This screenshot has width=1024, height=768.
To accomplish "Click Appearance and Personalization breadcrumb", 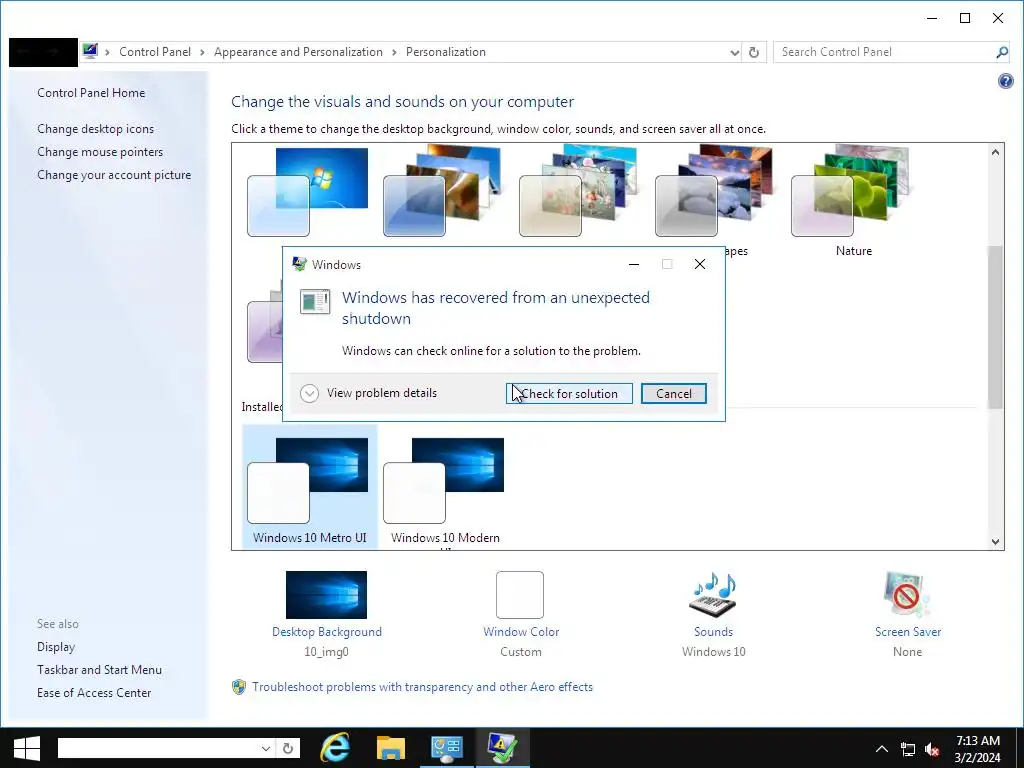I will (x=298, y=52).
